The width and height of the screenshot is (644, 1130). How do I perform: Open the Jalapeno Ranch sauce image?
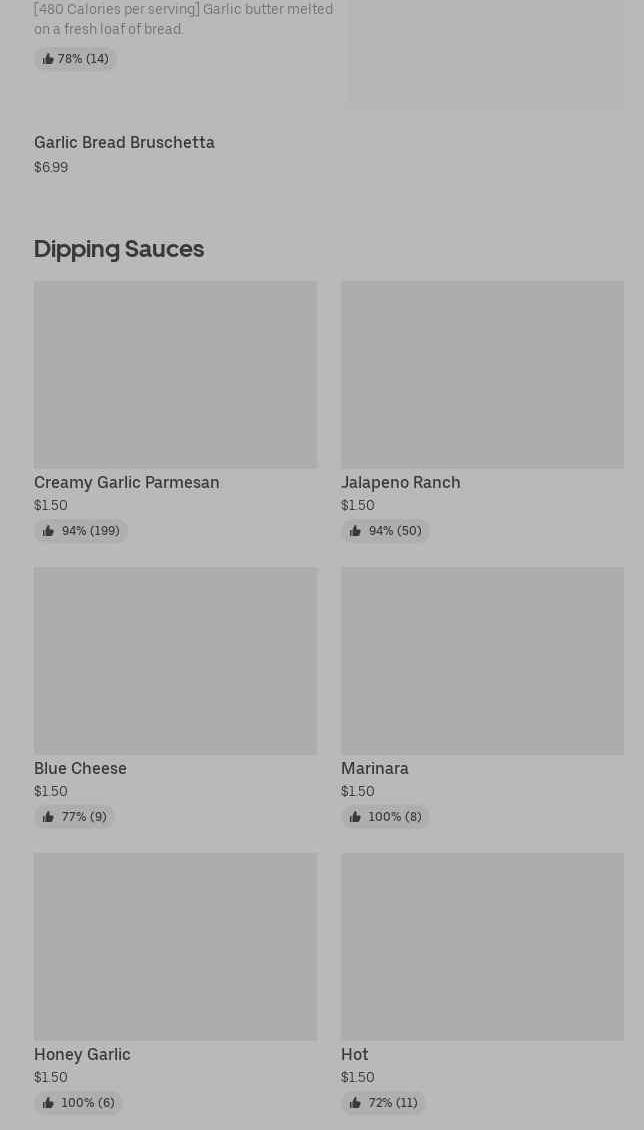pyautogui.click(x=482, y=374)
